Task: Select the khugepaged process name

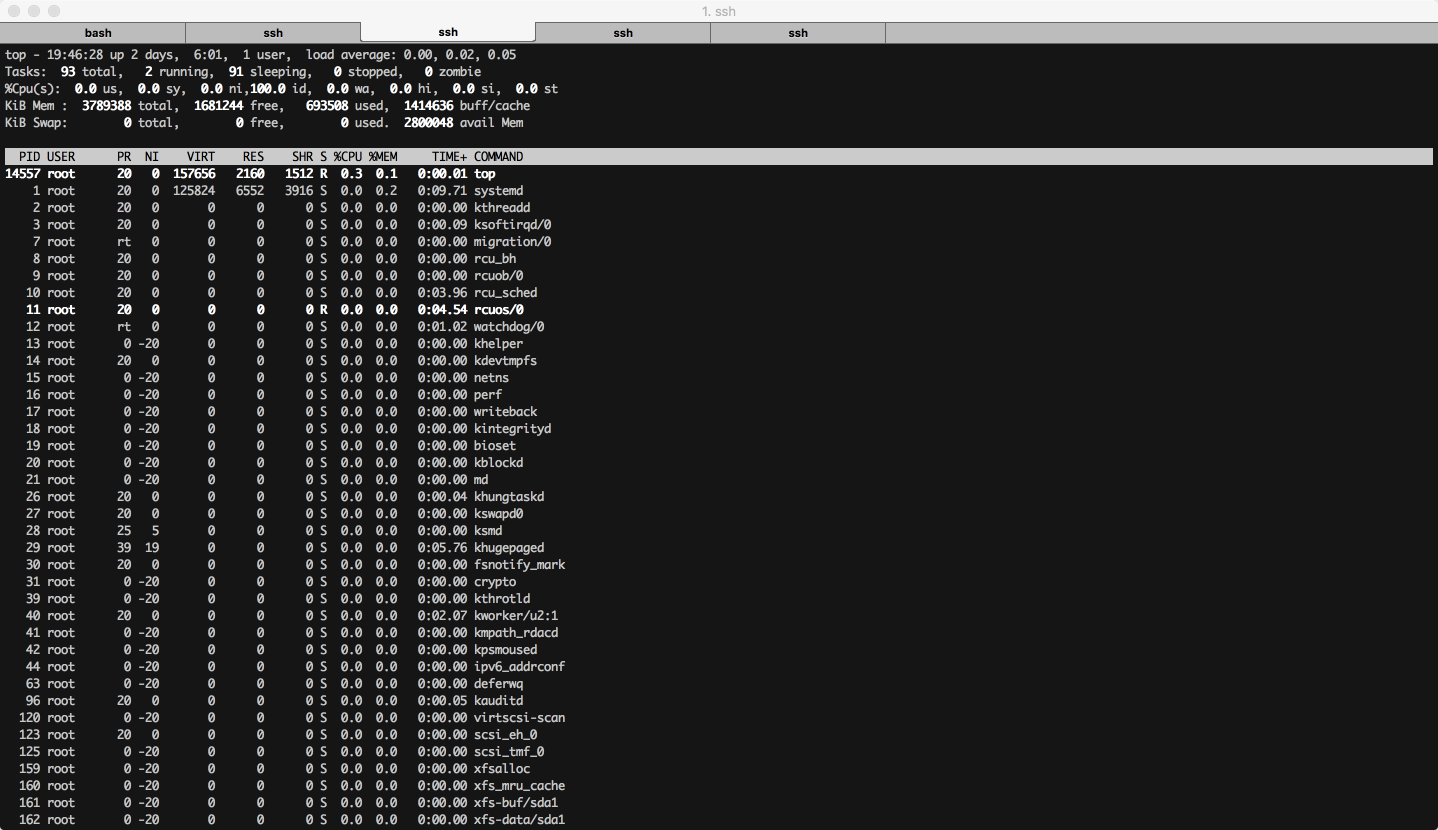Action: click(509, 548)
